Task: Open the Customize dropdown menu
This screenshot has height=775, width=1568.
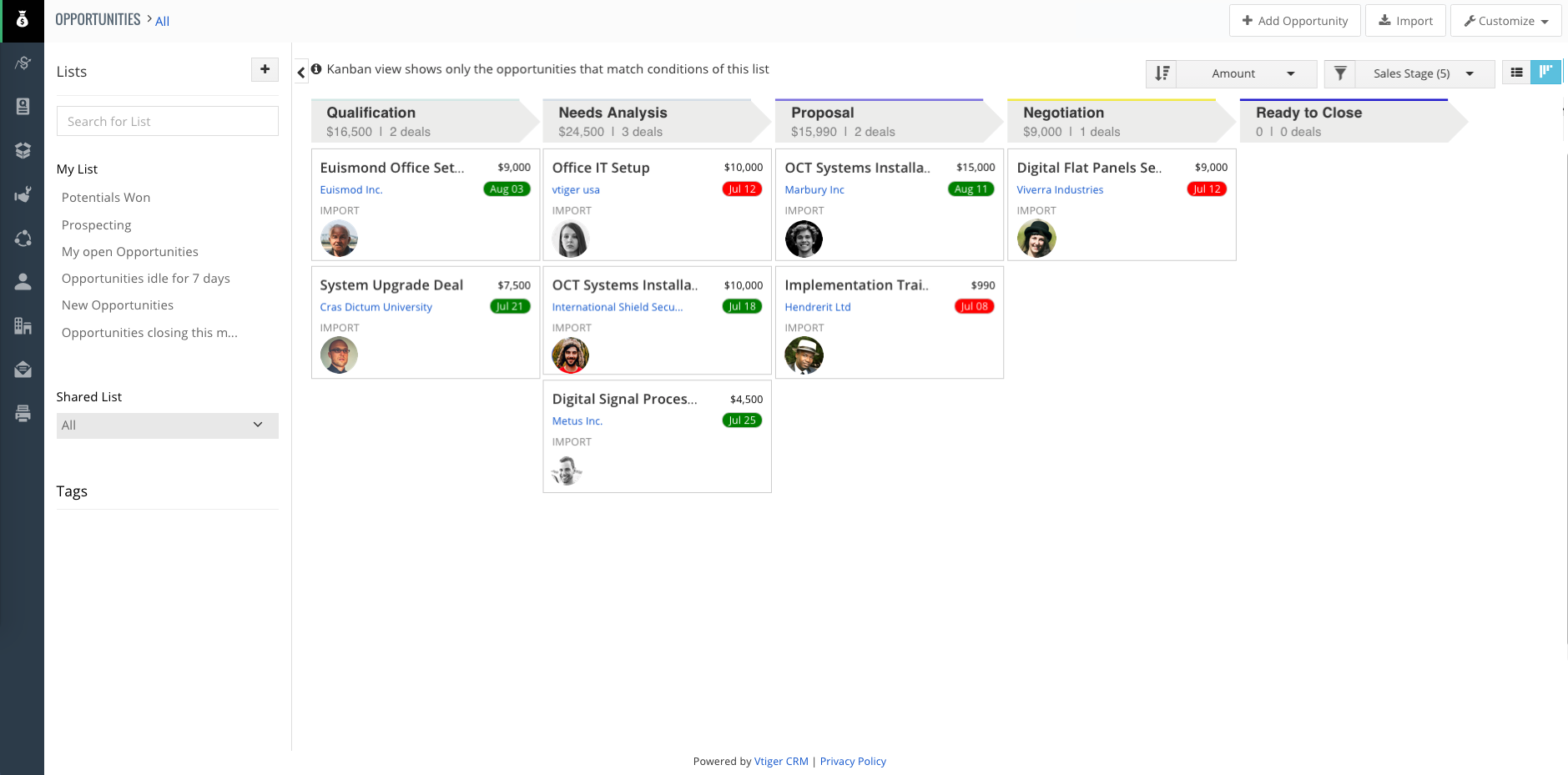Action: coord(1505,21)
